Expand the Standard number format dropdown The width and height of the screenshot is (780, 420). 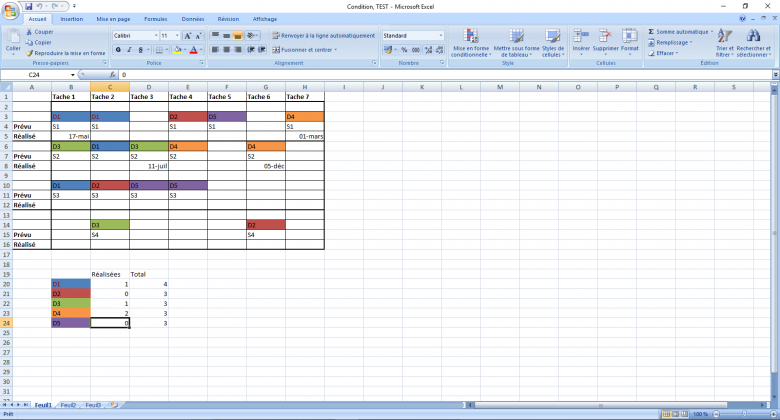(440, 36)
